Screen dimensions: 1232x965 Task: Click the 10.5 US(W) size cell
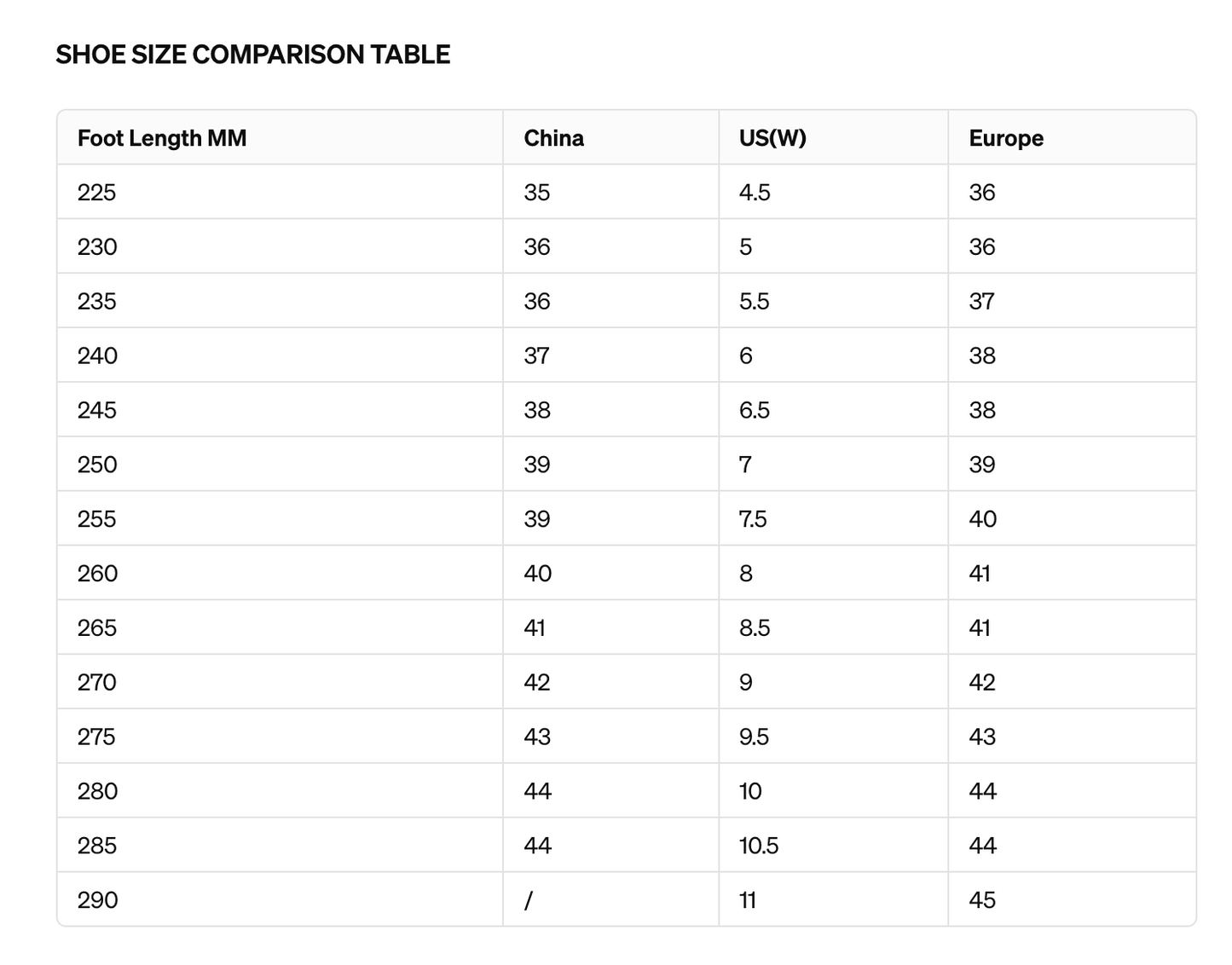point(833,847)
